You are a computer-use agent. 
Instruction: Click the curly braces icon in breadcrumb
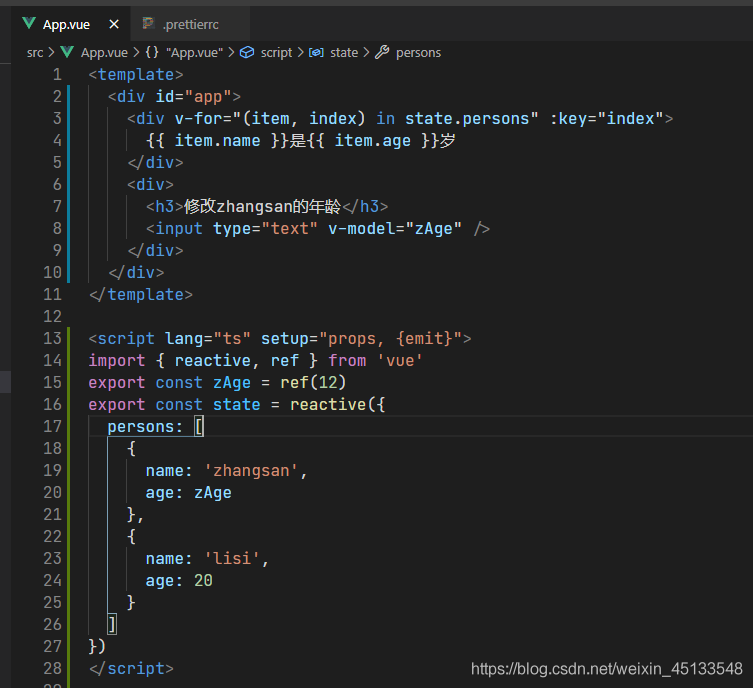click(x=151, y=52)
